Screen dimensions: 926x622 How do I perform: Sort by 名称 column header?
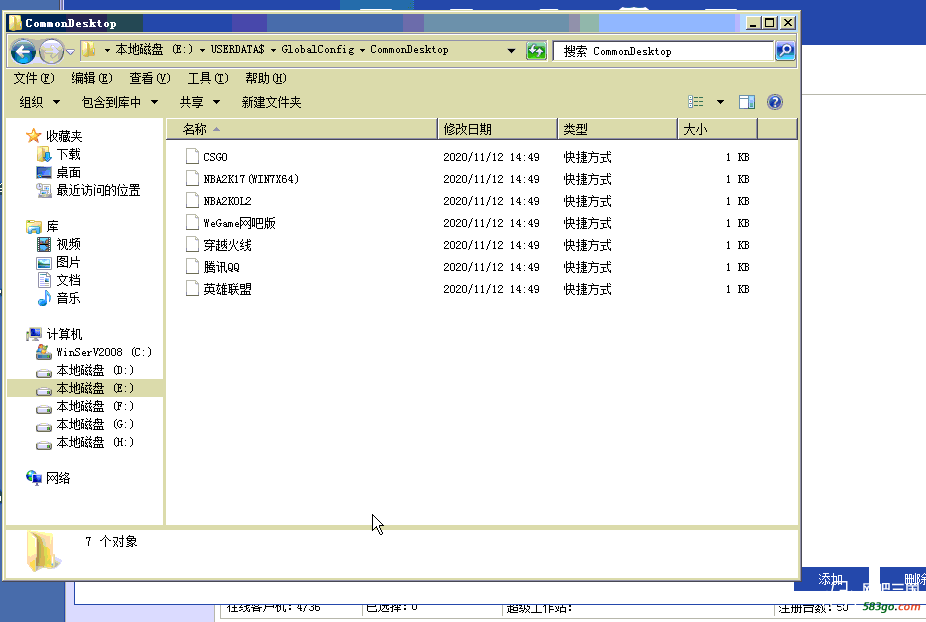click(302, 129)
